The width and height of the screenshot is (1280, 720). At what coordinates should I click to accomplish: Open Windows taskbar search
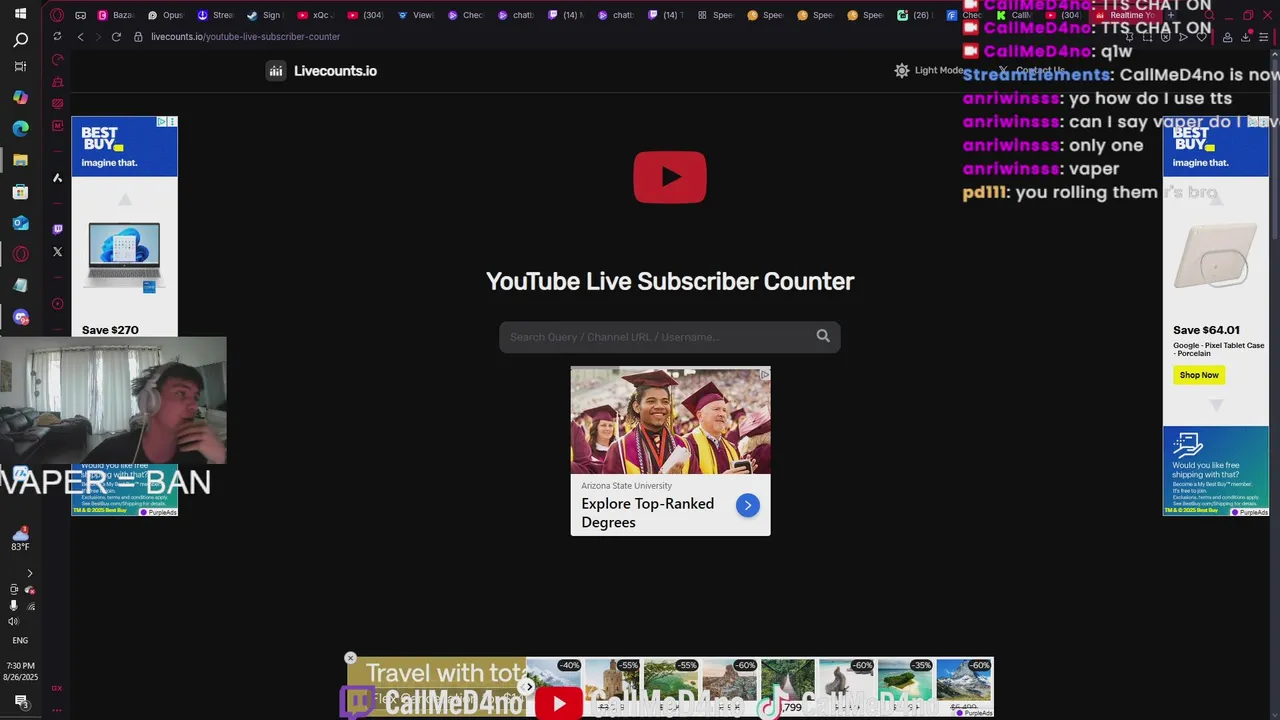pos(20,40)
